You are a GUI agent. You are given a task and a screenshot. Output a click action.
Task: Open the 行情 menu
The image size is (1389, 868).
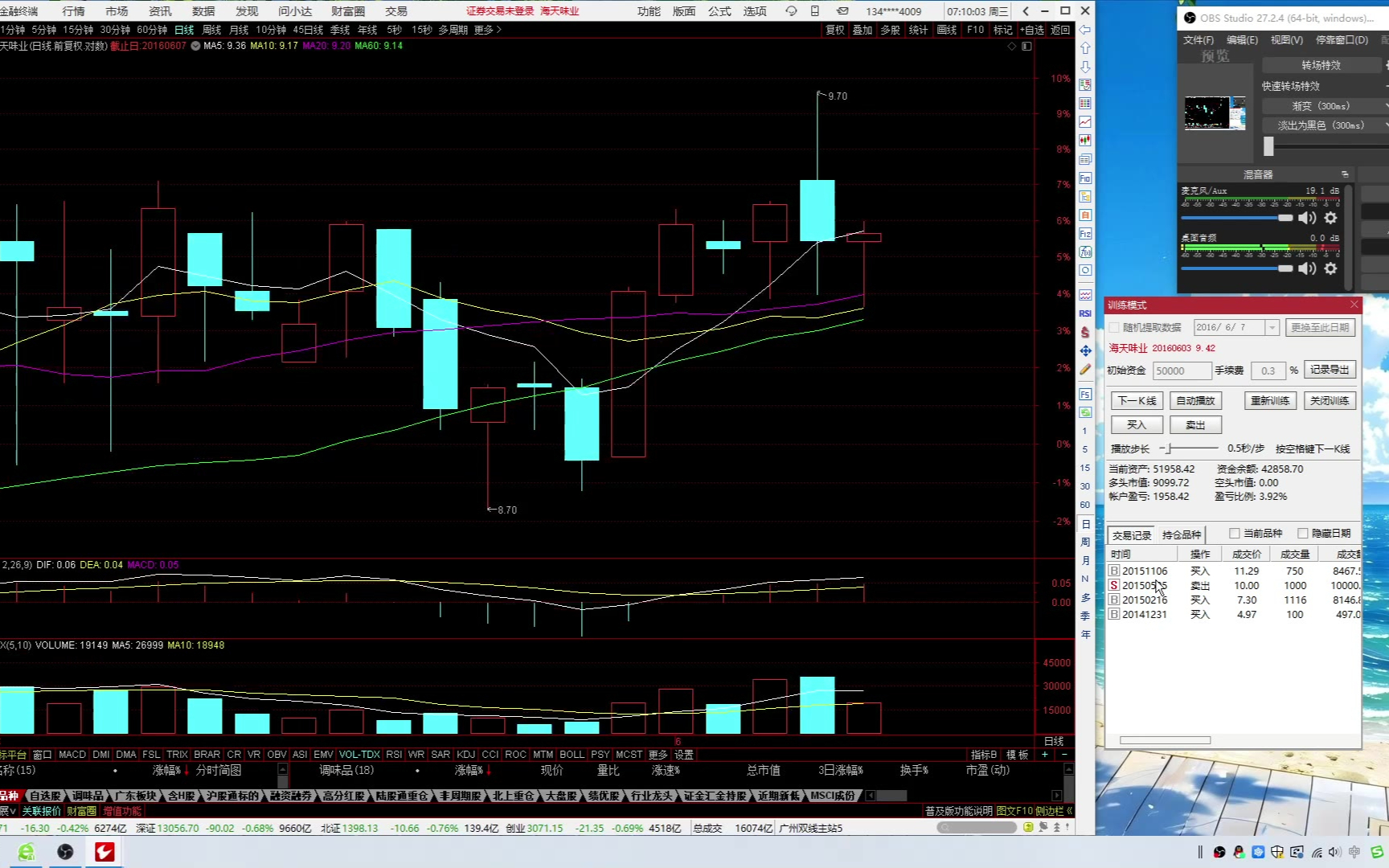tap(73, 11)
